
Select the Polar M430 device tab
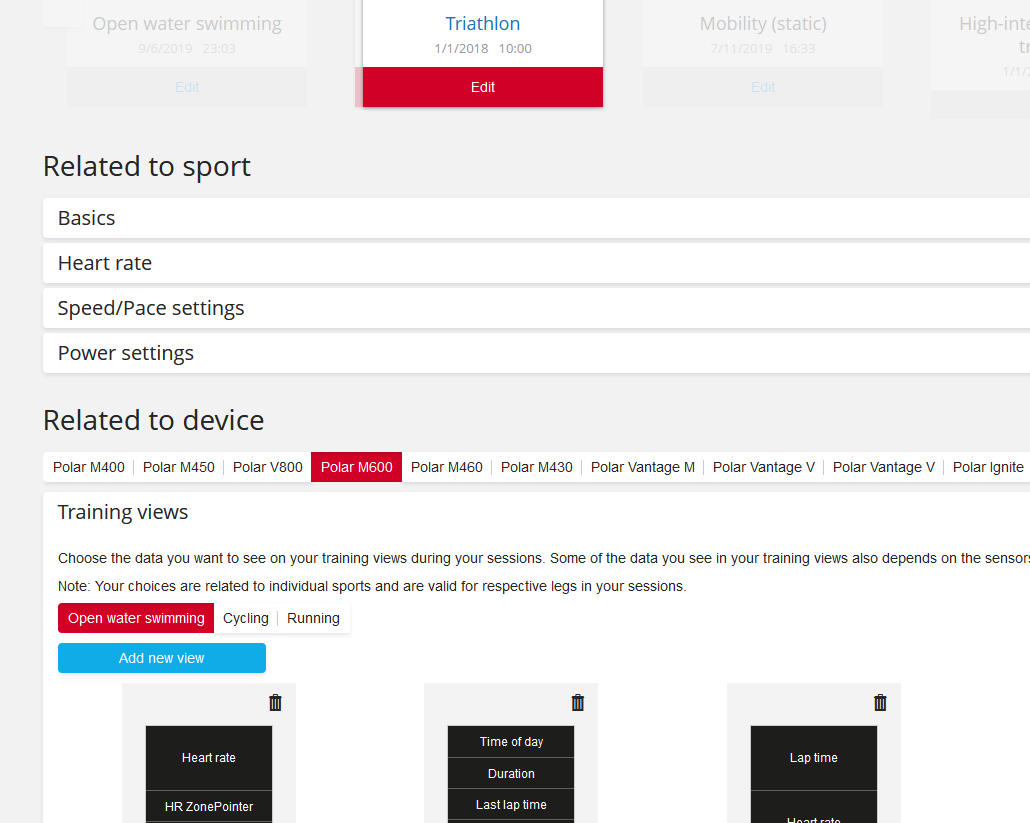click(536, 466)
